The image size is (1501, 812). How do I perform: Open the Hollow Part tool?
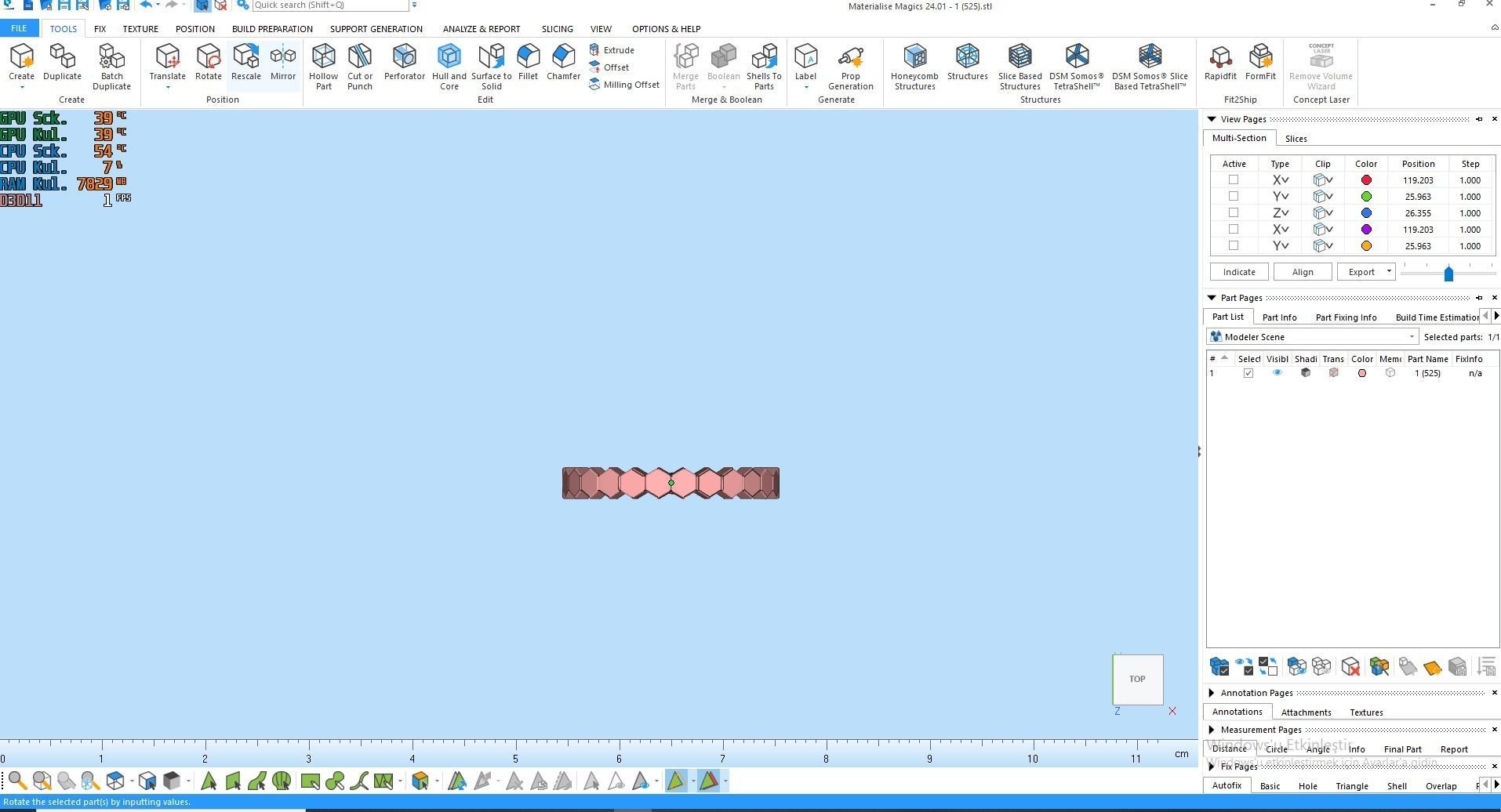tap(323, 67)
